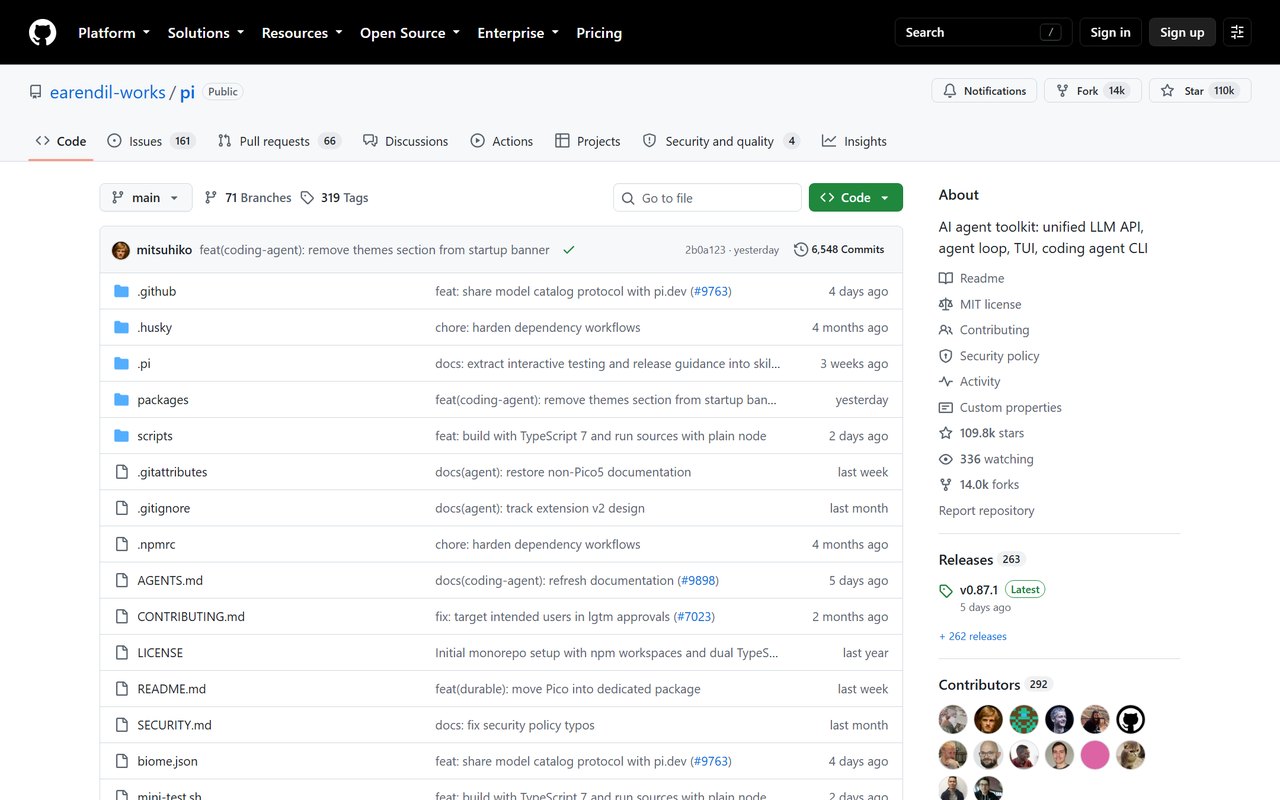
Task: Click the tag icon beside 319 Tags
Action: (x=307, y=198)
